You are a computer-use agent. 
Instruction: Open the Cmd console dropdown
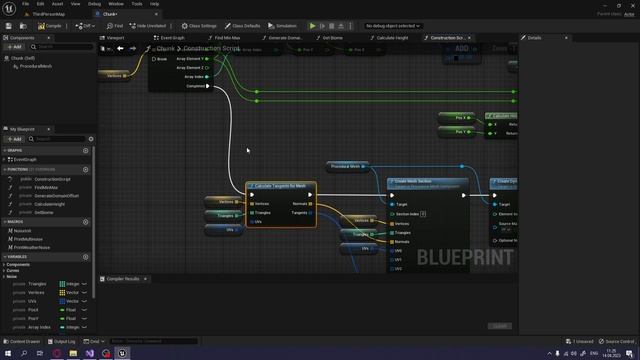(94, 342)
